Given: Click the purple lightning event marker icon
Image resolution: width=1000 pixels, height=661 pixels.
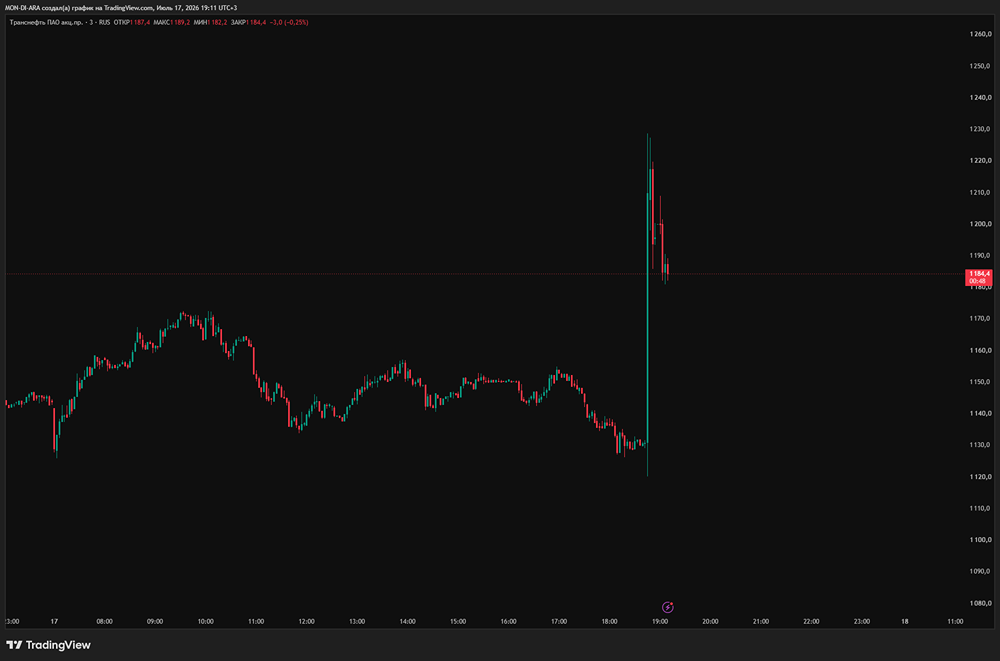Looking at the screenshot, I should [x=668, y=607].
